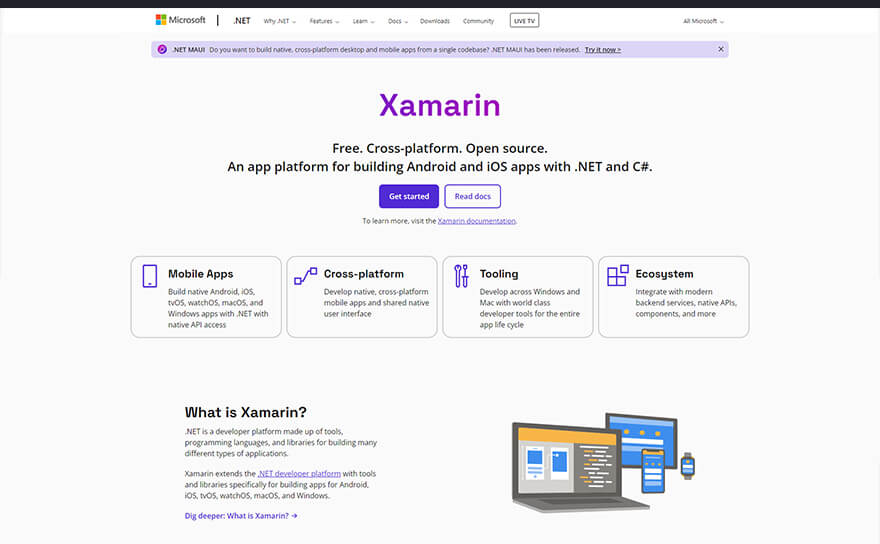Open 'Dig deeper: What is Xamarin?' link
Screen dimensions: 880x544
coord(241,516)
